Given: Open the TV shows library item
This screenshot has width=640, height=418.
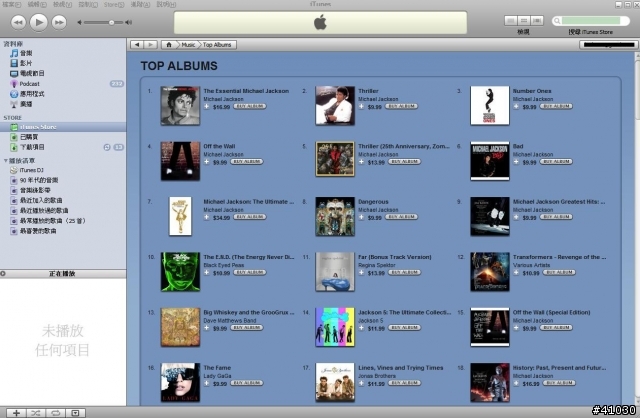Looking at the screenshot, I should [27, 73].
